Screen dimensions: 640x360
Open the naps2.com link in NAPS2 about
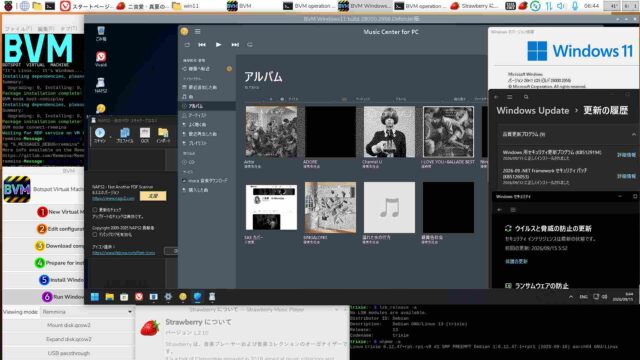coord(113,198)
